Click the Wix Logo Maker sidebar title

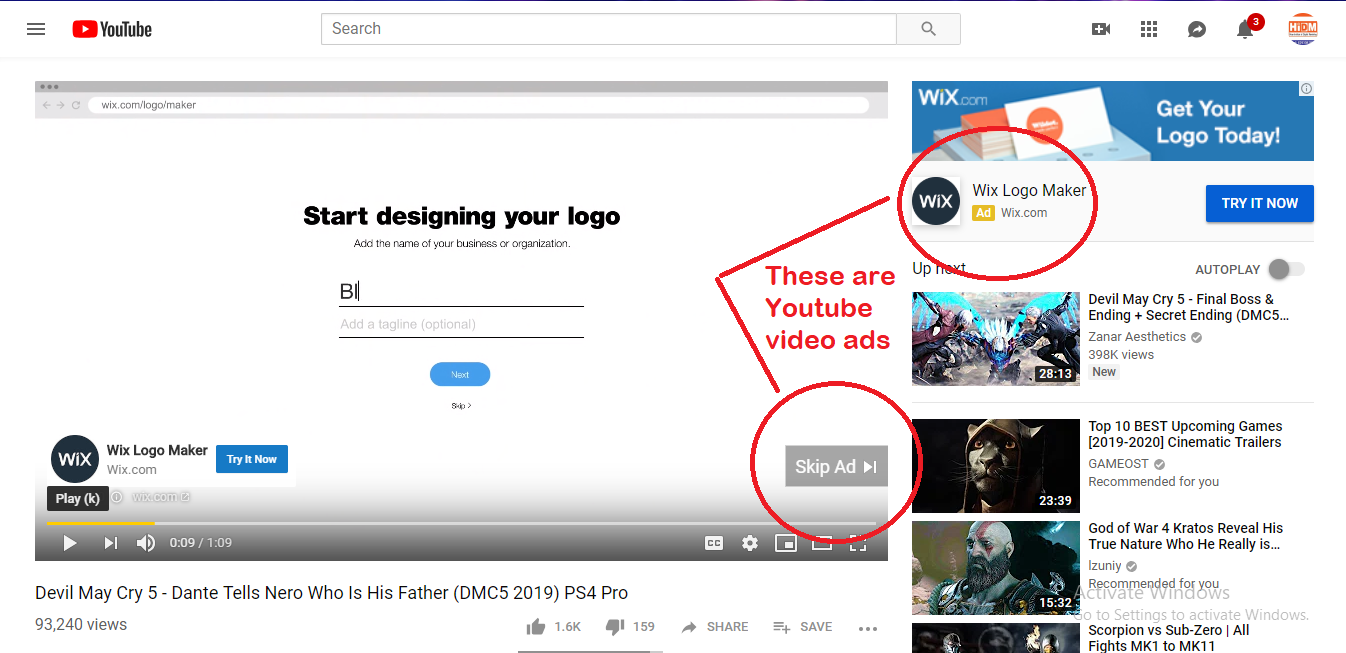coord(1029,190)
